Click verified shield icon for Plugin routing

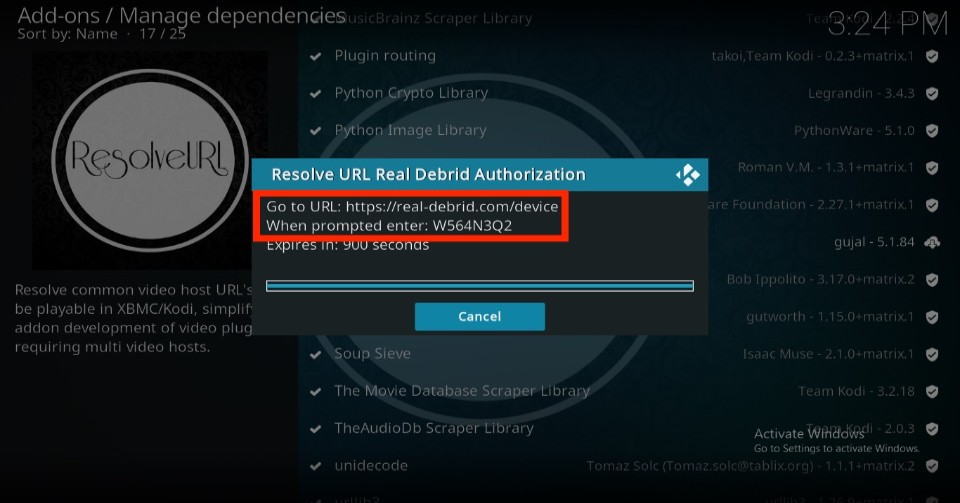click(x=932, y=56)
